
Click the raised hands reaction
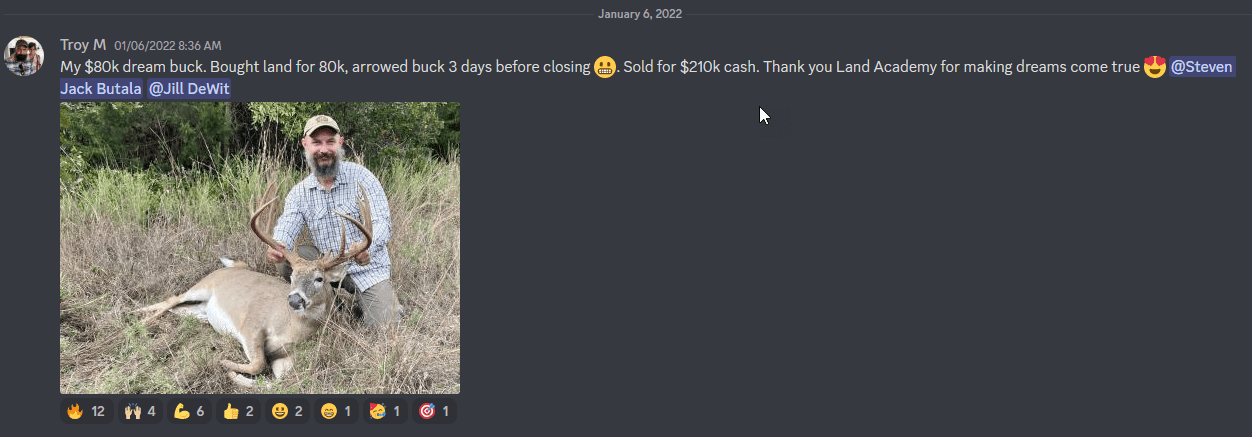(x=140, y=411)
